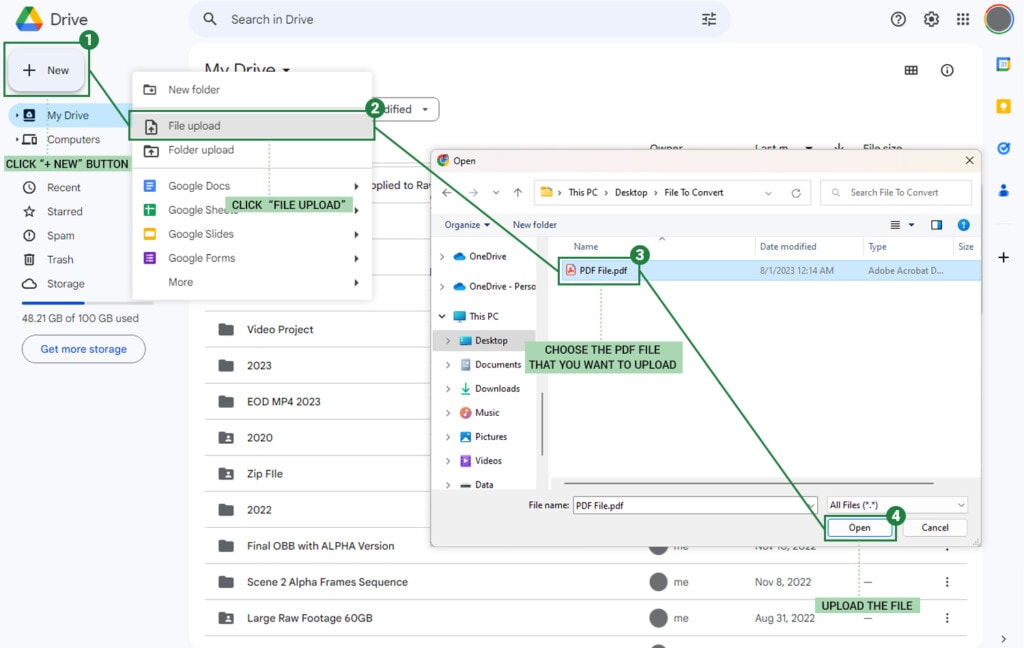Screen dimensions: 1024x648
Task: Open the Google apps grid
Action: tap(963, 20)
